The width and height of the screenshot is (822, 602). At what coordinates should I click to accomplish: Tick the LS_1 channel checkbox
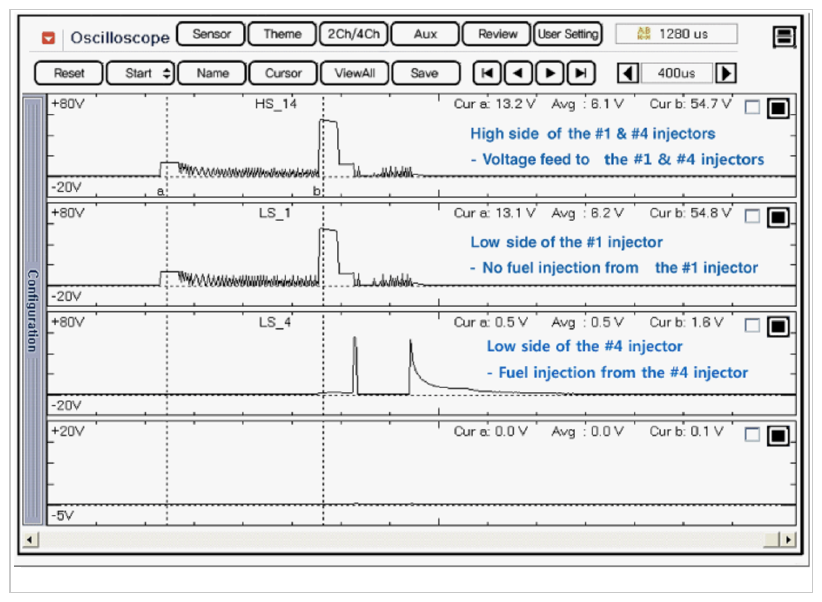[x=753, y=217]
